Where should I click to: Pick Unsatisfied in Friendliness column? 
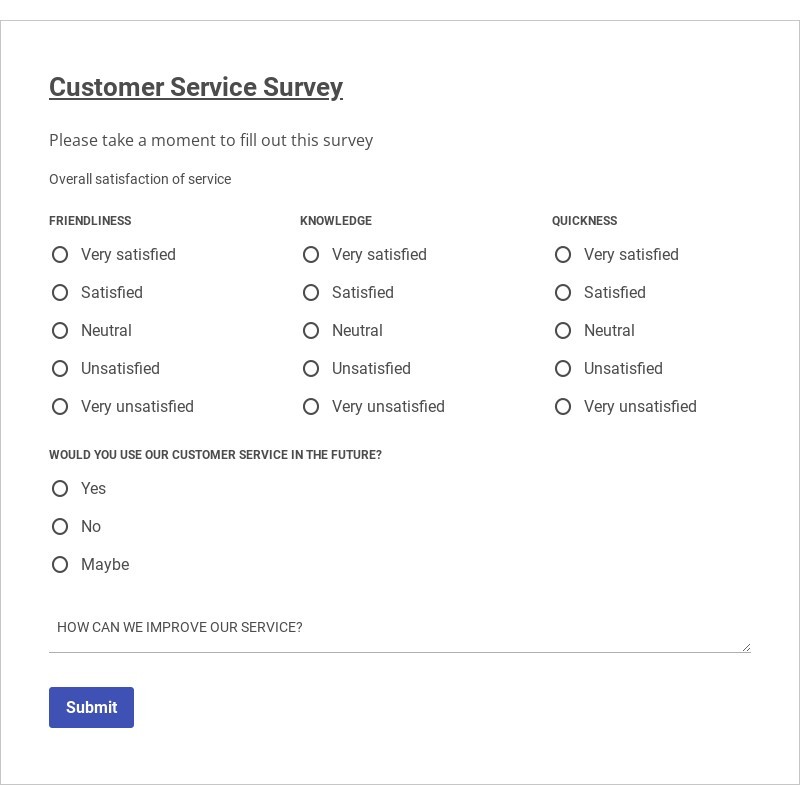60,369
